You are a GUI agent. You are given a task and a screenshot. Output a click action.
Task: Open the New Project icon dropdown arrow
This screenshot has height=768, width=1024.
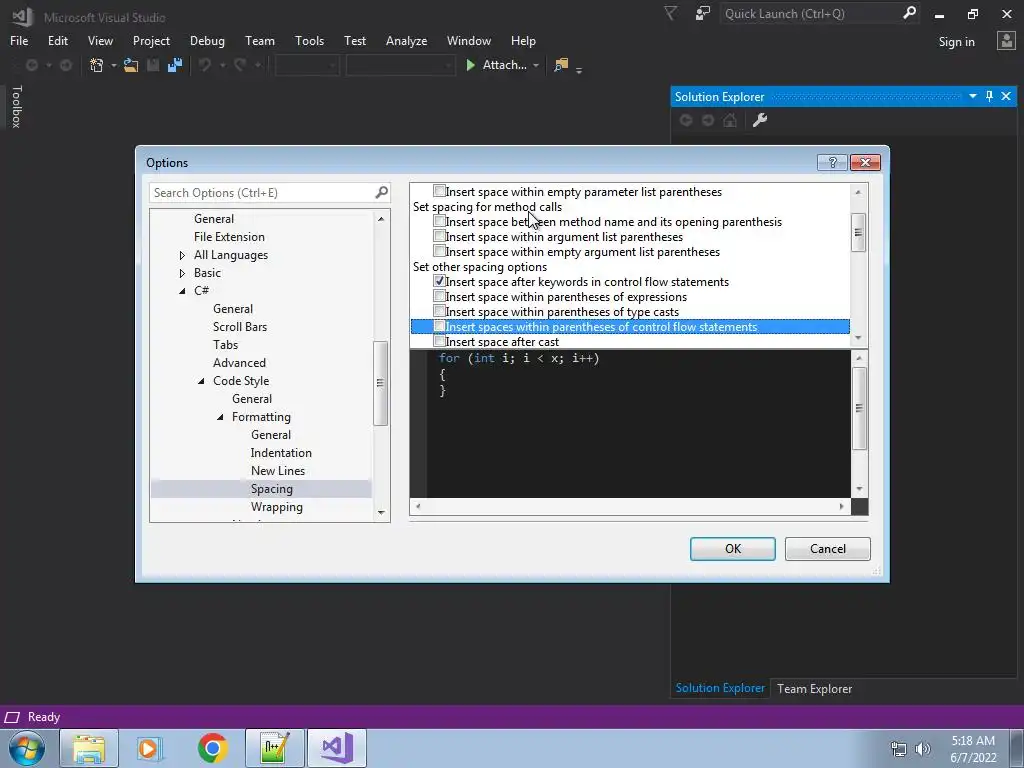tap(114, 65)
